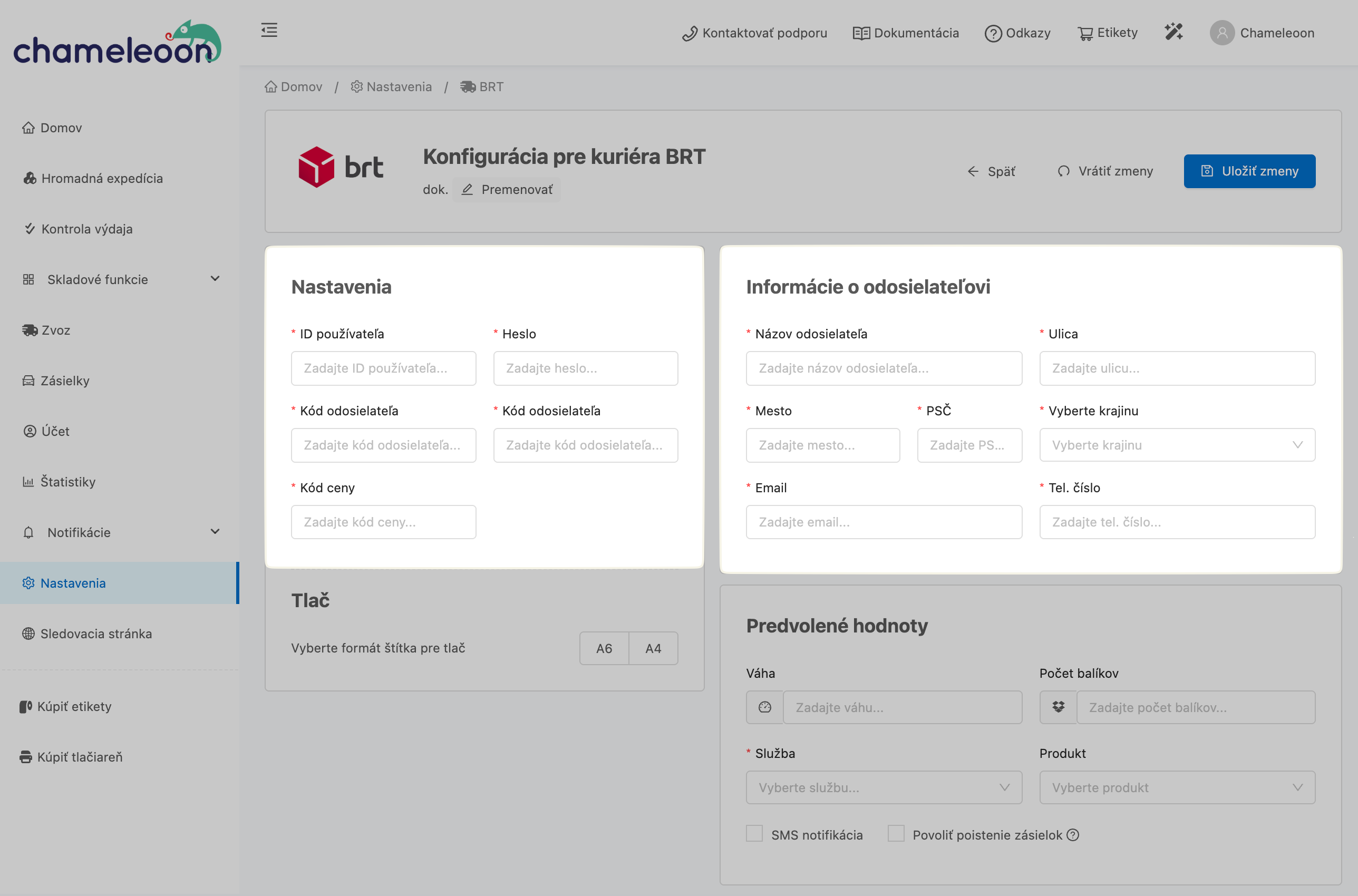
Task: Open the Vyberte službu dropdown
Action: coord(884,787)
